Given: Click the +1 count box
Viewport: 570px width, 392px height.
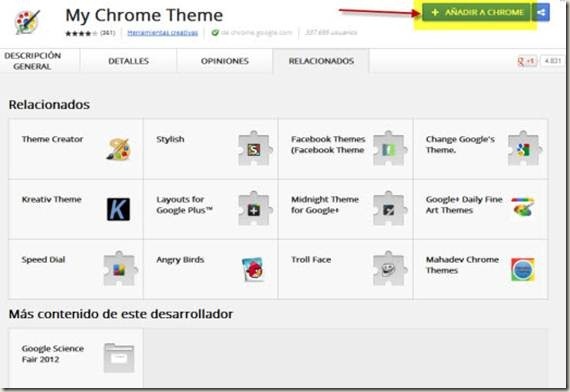Looking at the screenshot, I should pos(553,61).
